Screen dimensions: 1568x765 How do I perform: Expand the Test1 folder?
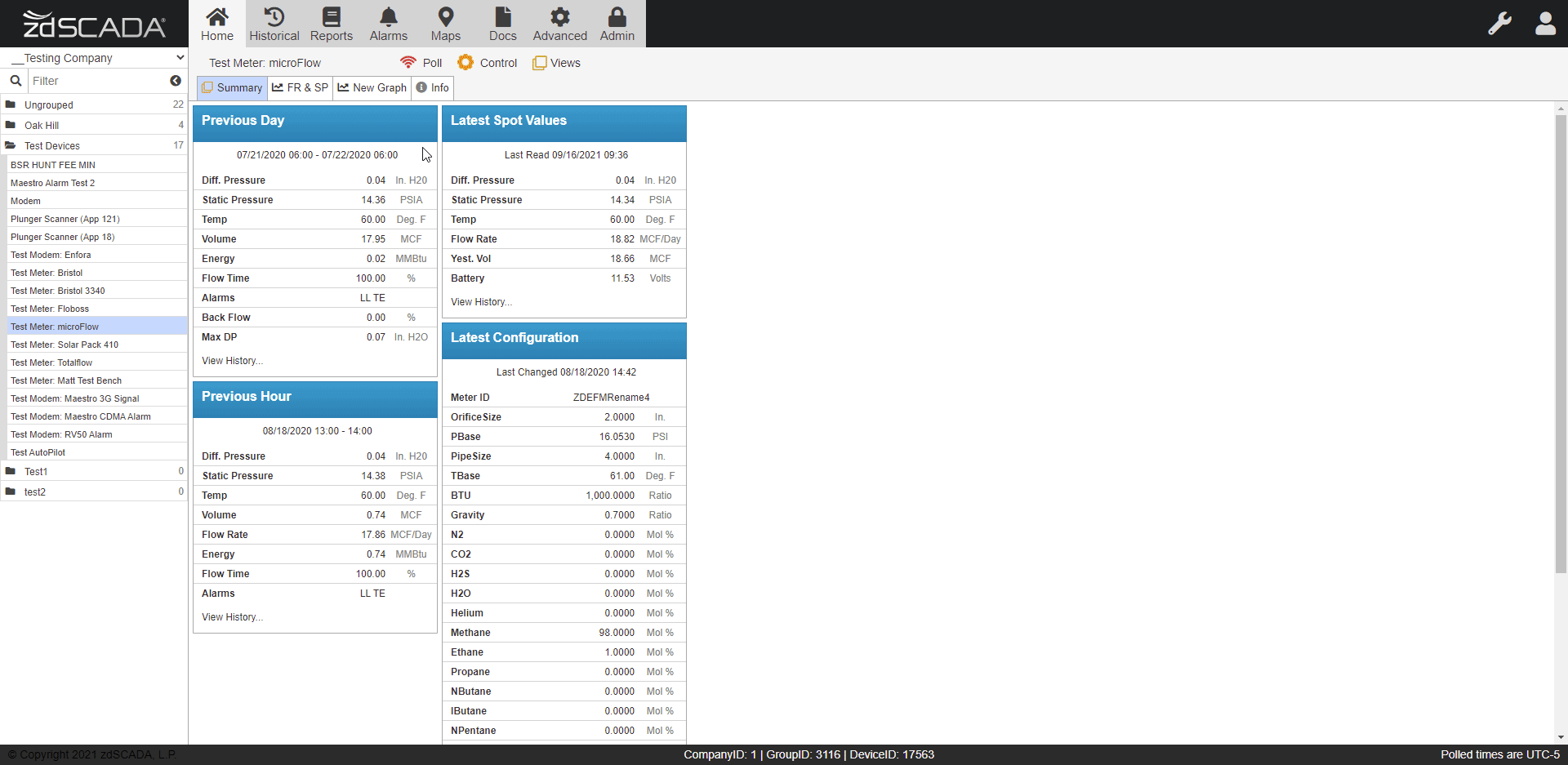[94, 471]
